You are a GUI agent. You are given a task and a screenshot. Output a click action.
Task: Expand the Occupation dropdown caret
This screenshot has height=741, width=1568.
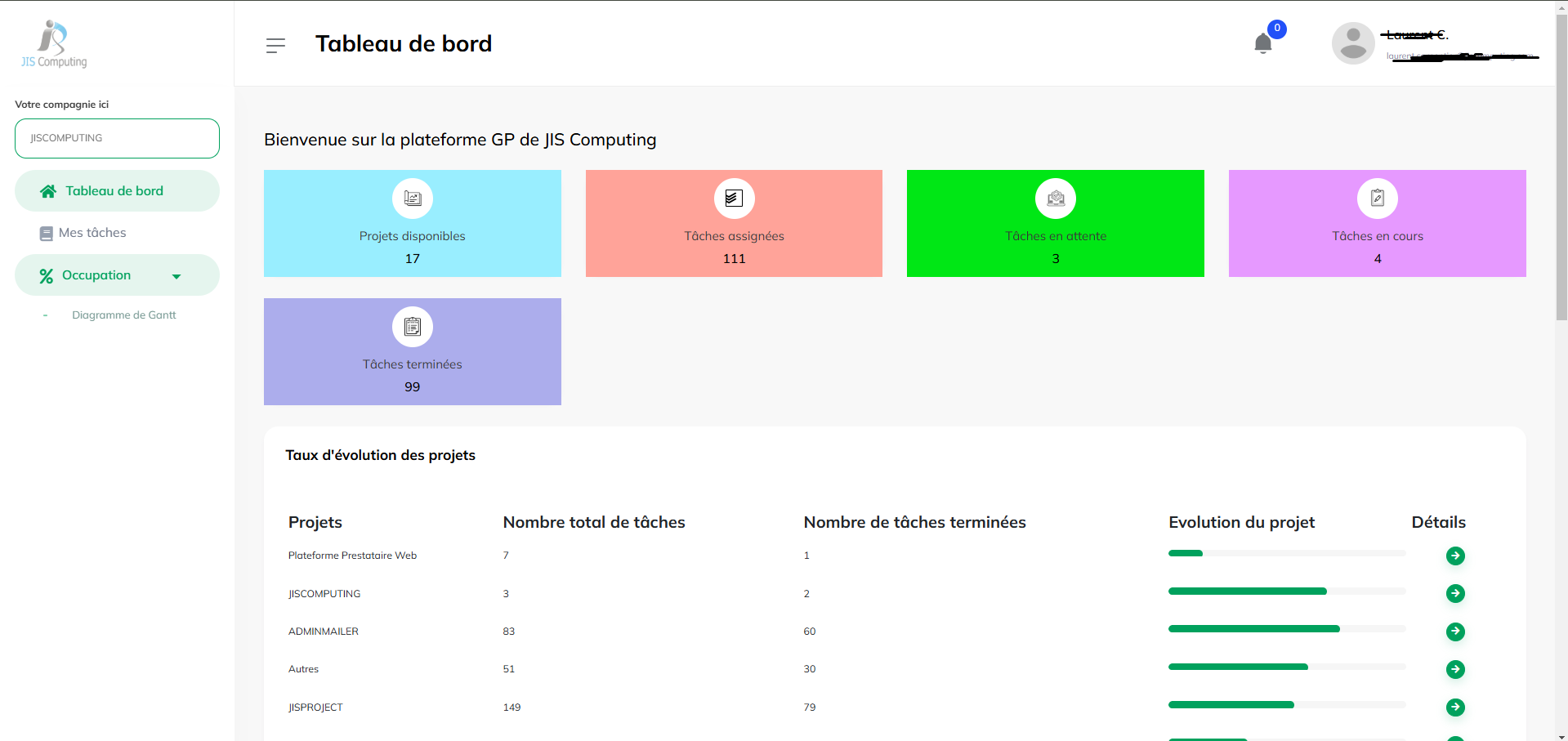click(176, 277)
